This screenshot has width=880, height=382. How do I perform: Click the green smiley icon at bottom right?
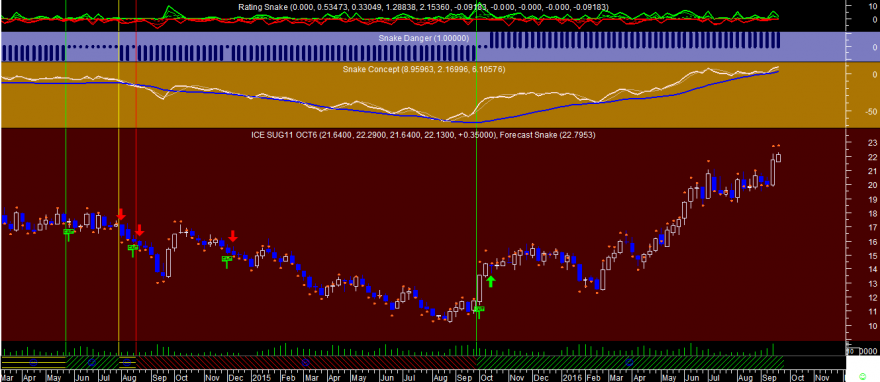[862, 375]
